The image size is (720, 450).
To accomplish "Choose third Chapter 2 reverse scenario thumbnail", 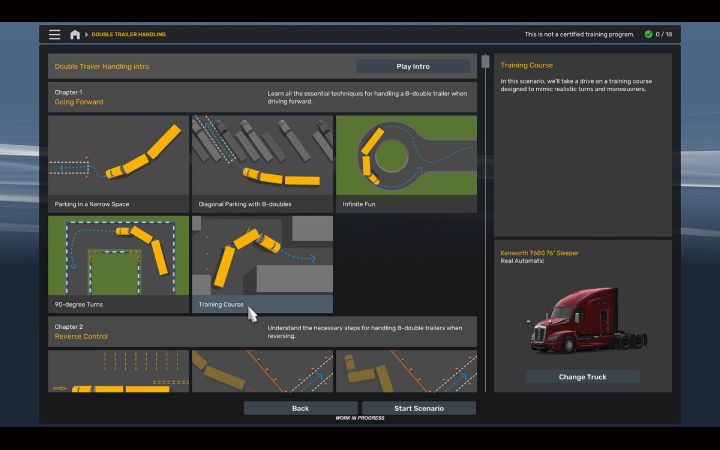I will pos(406,371).
